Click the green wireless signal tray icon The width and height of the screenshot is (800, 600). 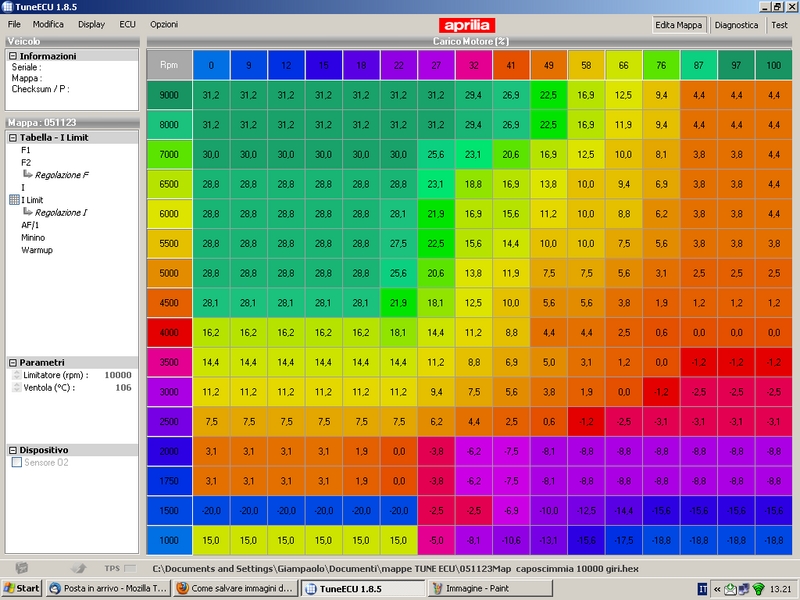pyautogui.click(x=758, y=589)
